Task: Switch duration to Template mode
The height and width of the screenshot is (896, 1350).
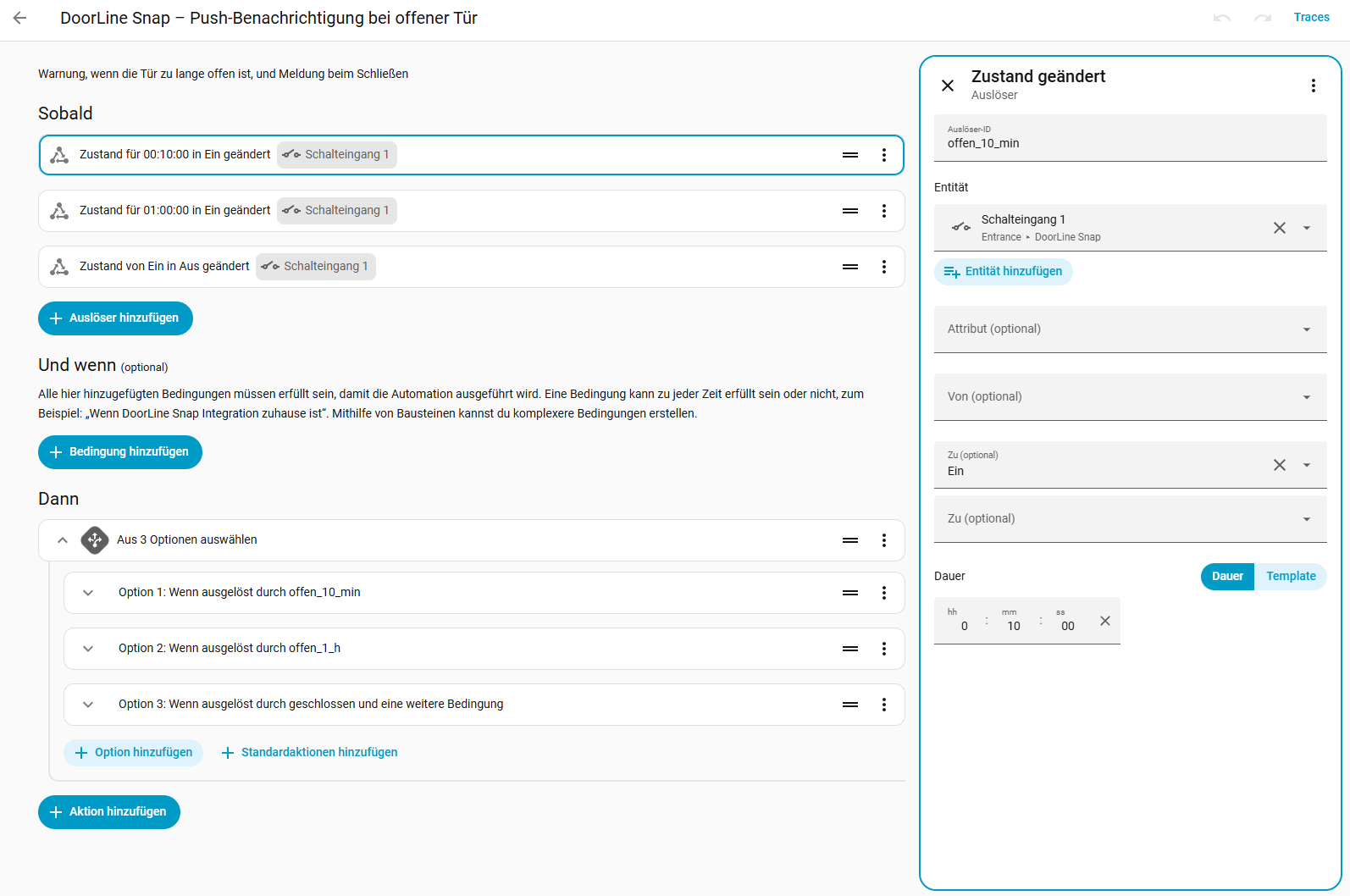Action: coord(1291,577)
